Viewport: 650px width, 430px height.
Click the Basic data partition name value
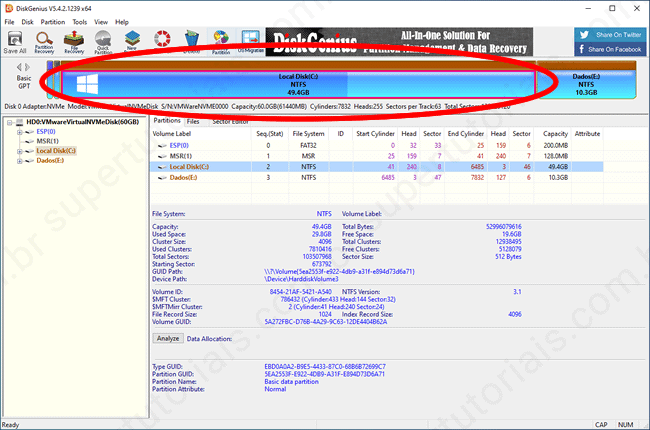pos(291,381)
